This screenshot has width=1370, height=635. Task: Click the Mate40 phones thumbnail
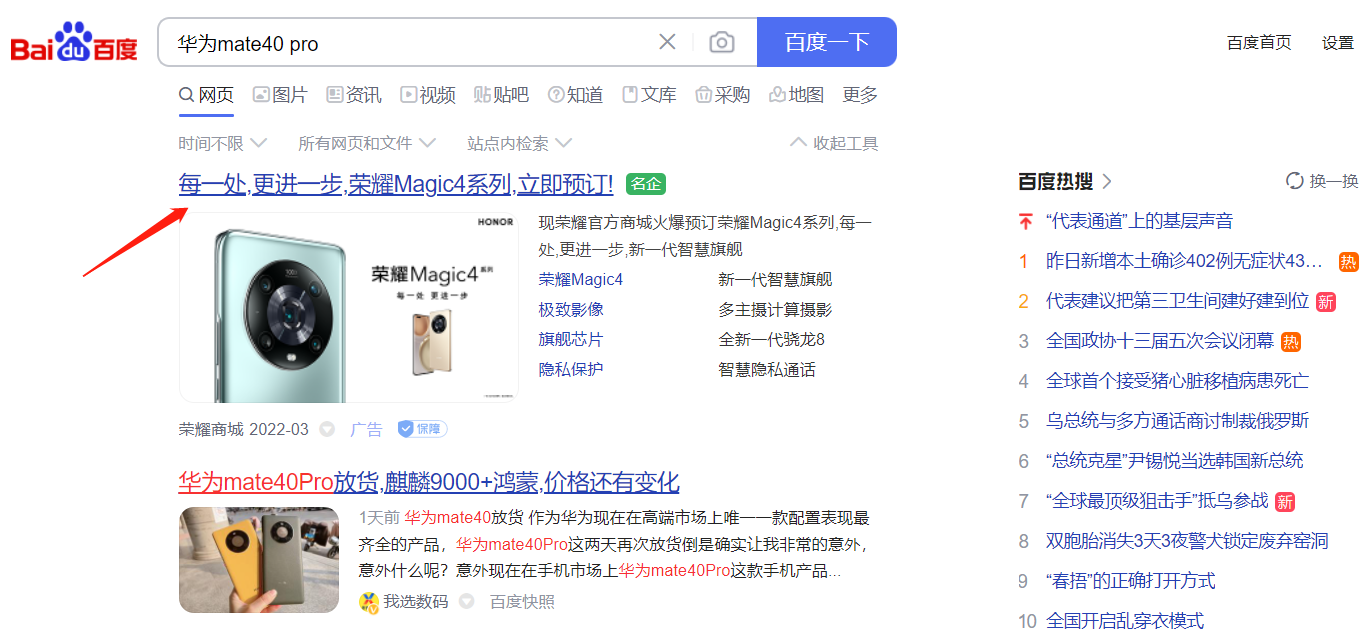[x=259, y=560]
